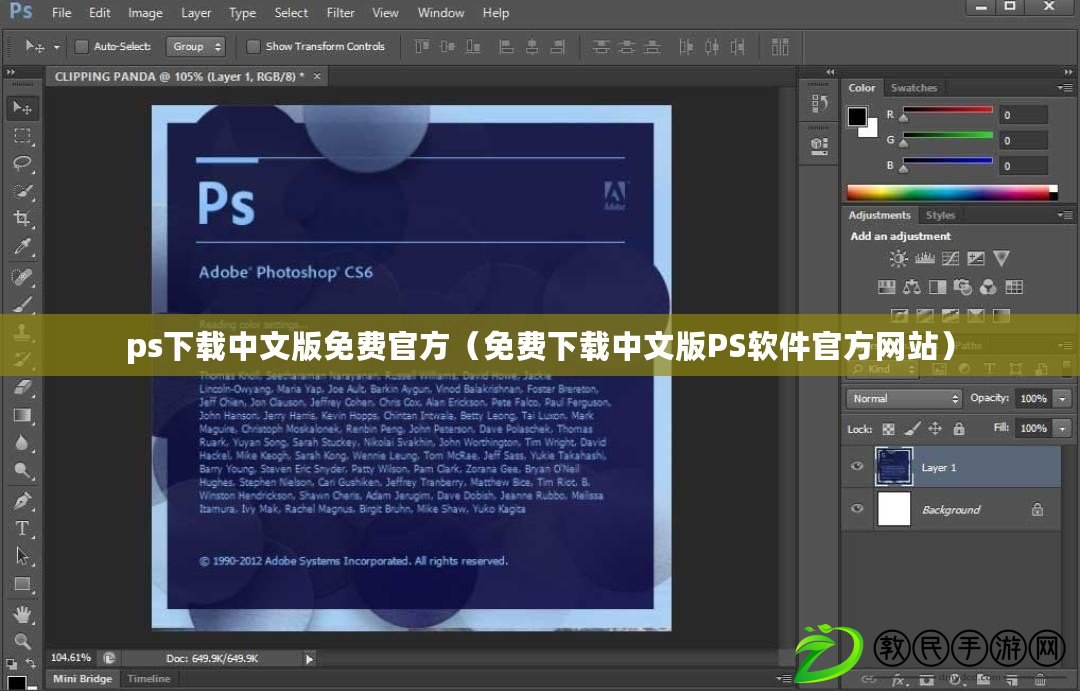Image resolution: width=1080 pixels, height=691 pixels.
Task: Open the Move tool preset picker arrow
Action: point(56,47)
